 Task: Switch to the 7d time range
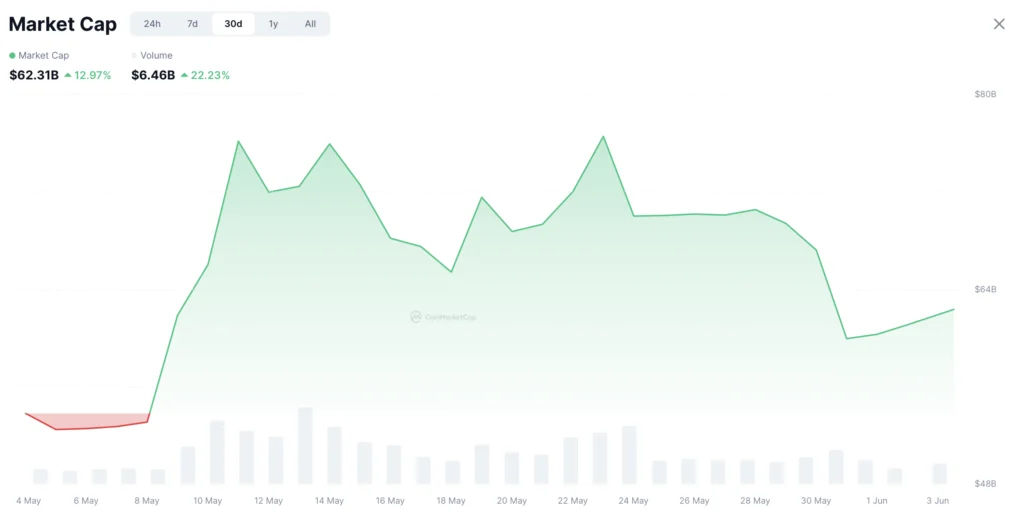click(x=192, y=24)
